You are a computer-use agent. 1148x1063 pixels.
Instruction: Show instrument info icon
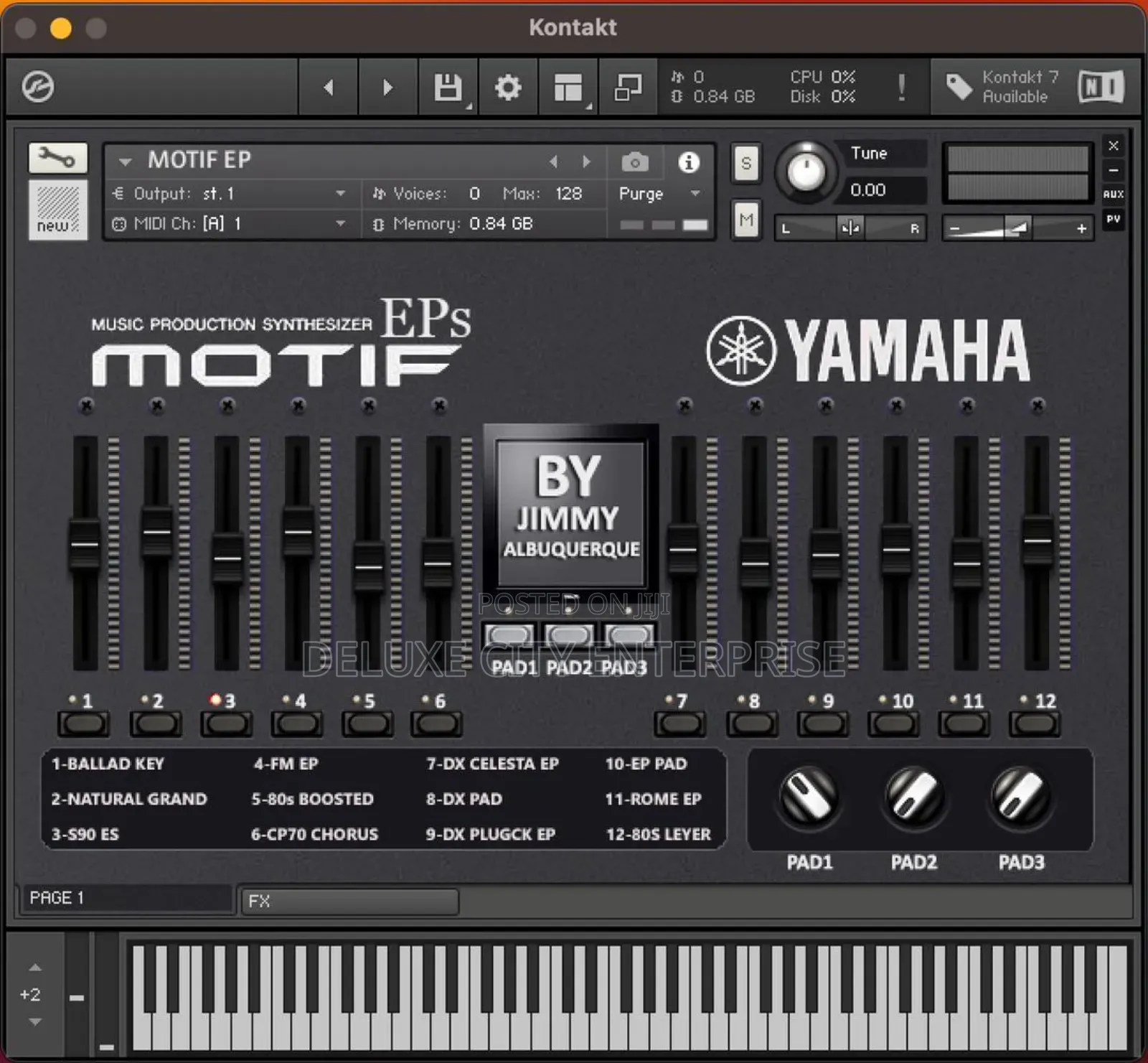[x=689, y=162]
